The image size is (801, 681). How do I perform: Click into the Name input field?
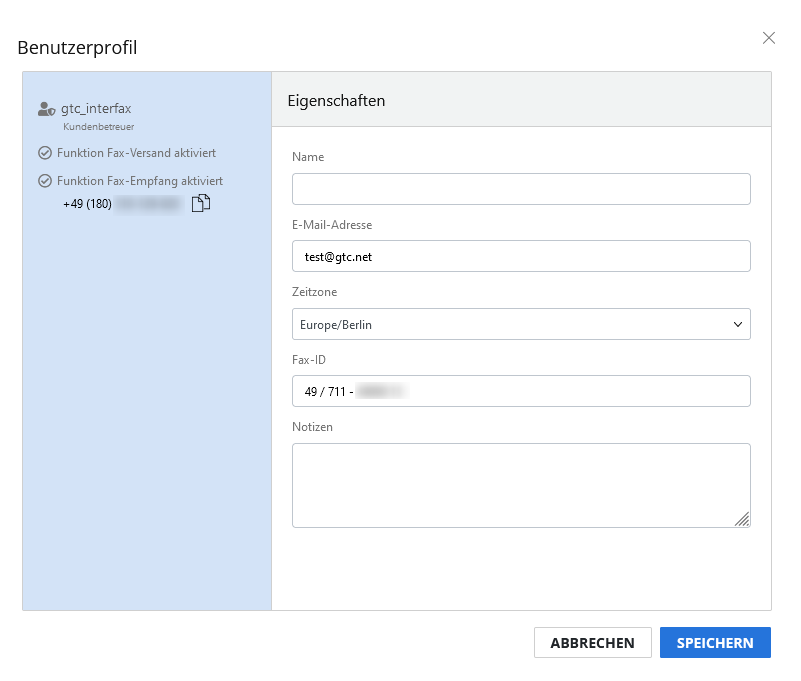click(x=521, y=189)
